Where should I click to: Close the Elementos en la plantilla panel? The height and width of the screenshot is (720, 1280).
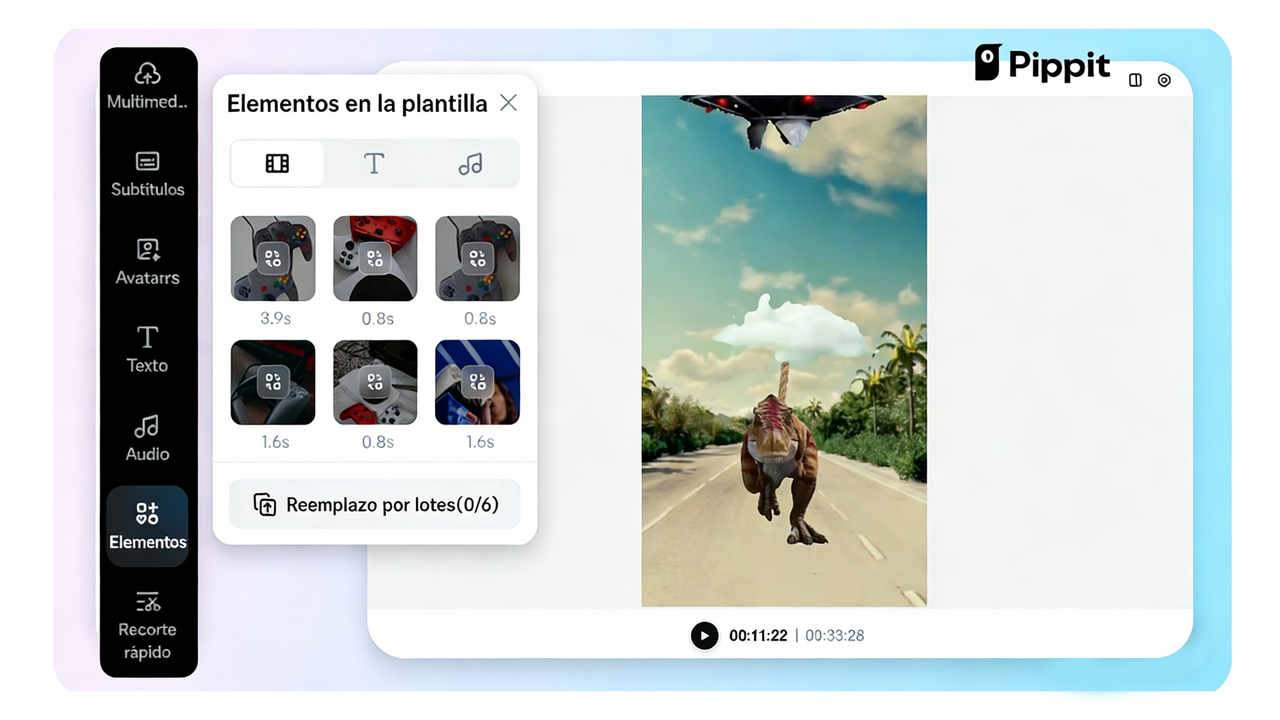click(508, 102)
